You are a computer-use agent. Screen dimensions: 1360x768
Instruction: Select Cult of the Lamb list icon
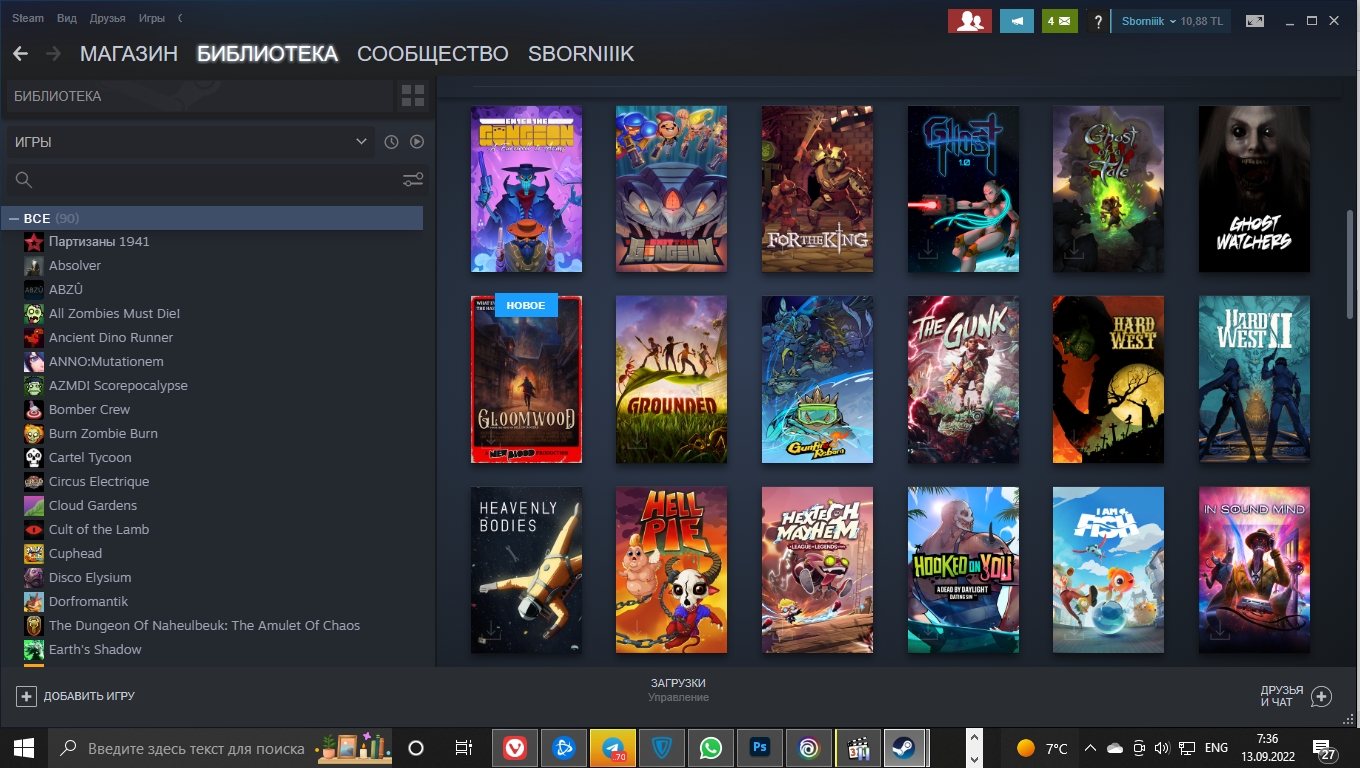click(x=34, y=530)
